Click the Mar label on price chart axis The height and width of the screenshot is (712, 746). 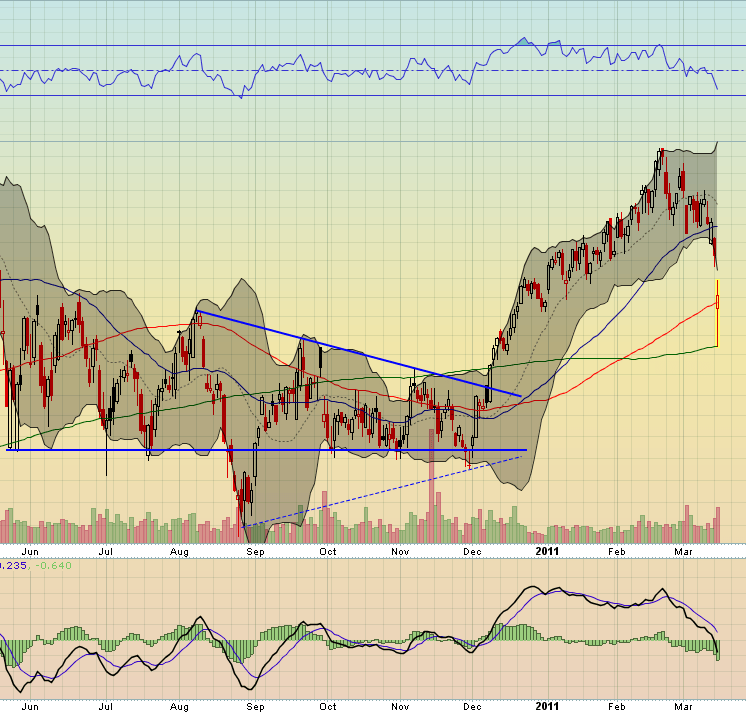(683, 552)
